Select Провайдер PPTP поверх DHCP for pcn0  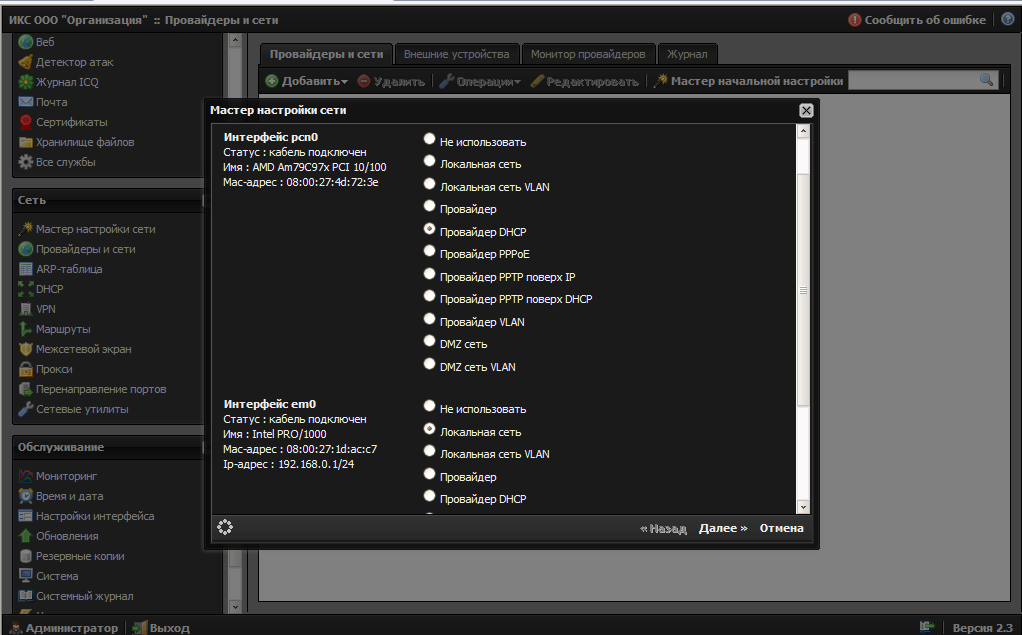(x=429, y=296)
